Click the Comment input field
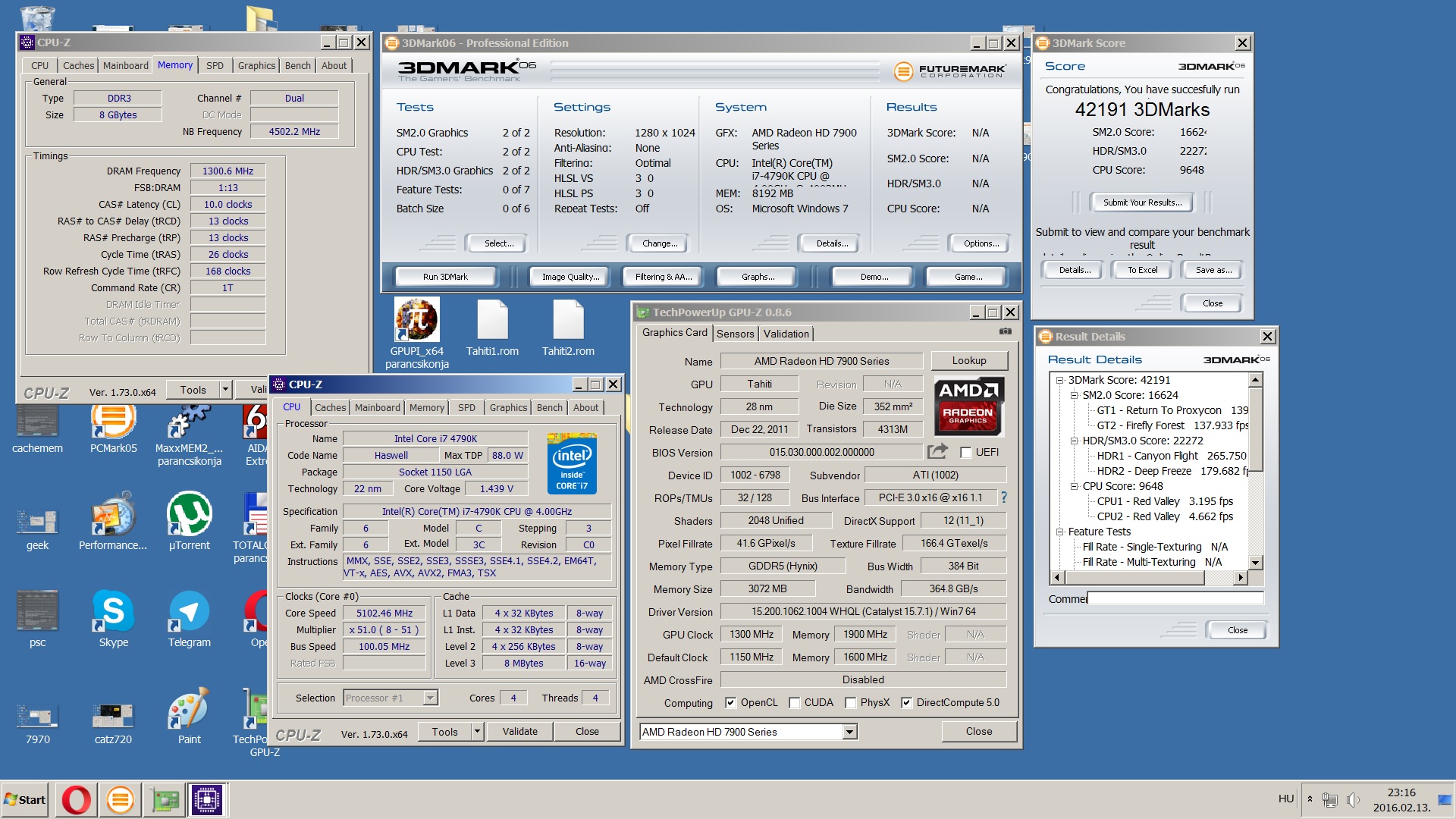The width and height of the screenshot is (1456, 819). [x=1175, y=598]
